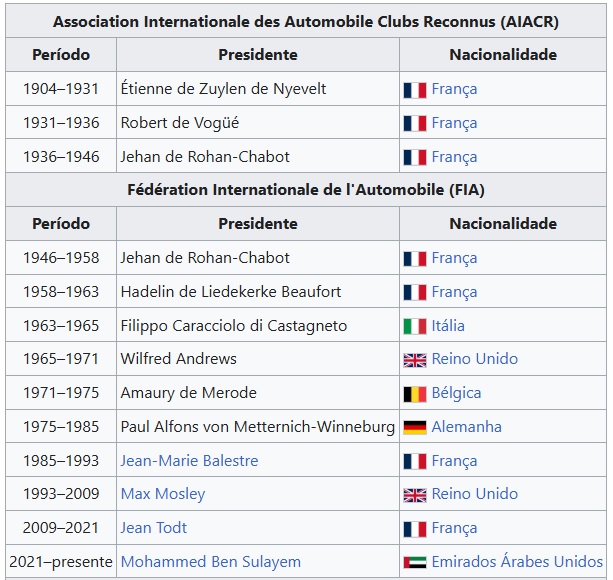This screenshot has width=613, height=580.
Task: Click the AIACR table section header
Action: (306, 21)
